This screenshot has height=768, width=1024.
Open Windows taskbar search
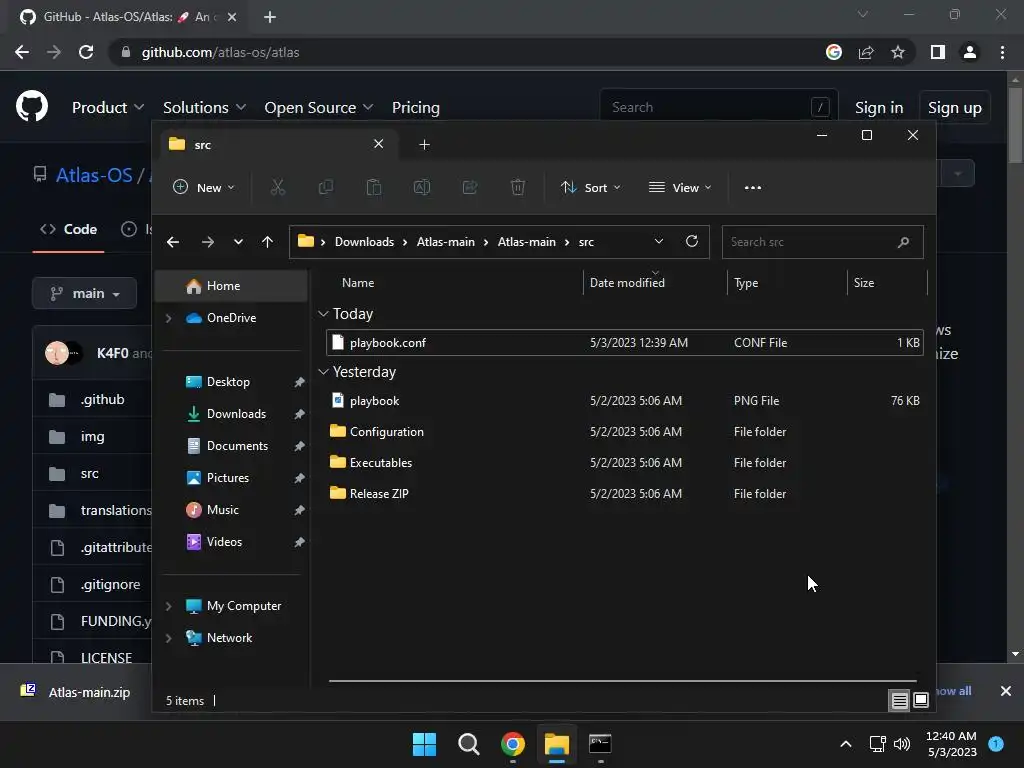pyautogui.click(x=468, y=744)
